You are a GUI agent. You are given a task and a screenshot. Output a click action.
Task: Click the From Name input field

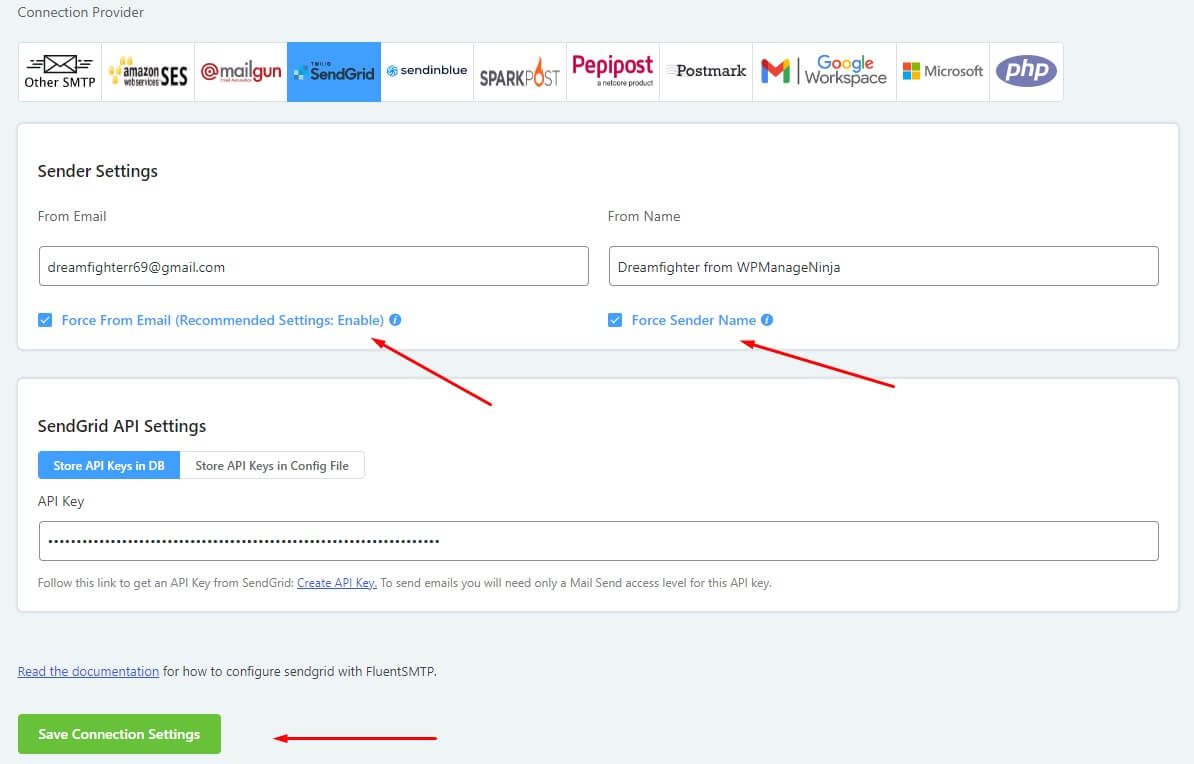(883, 267)
